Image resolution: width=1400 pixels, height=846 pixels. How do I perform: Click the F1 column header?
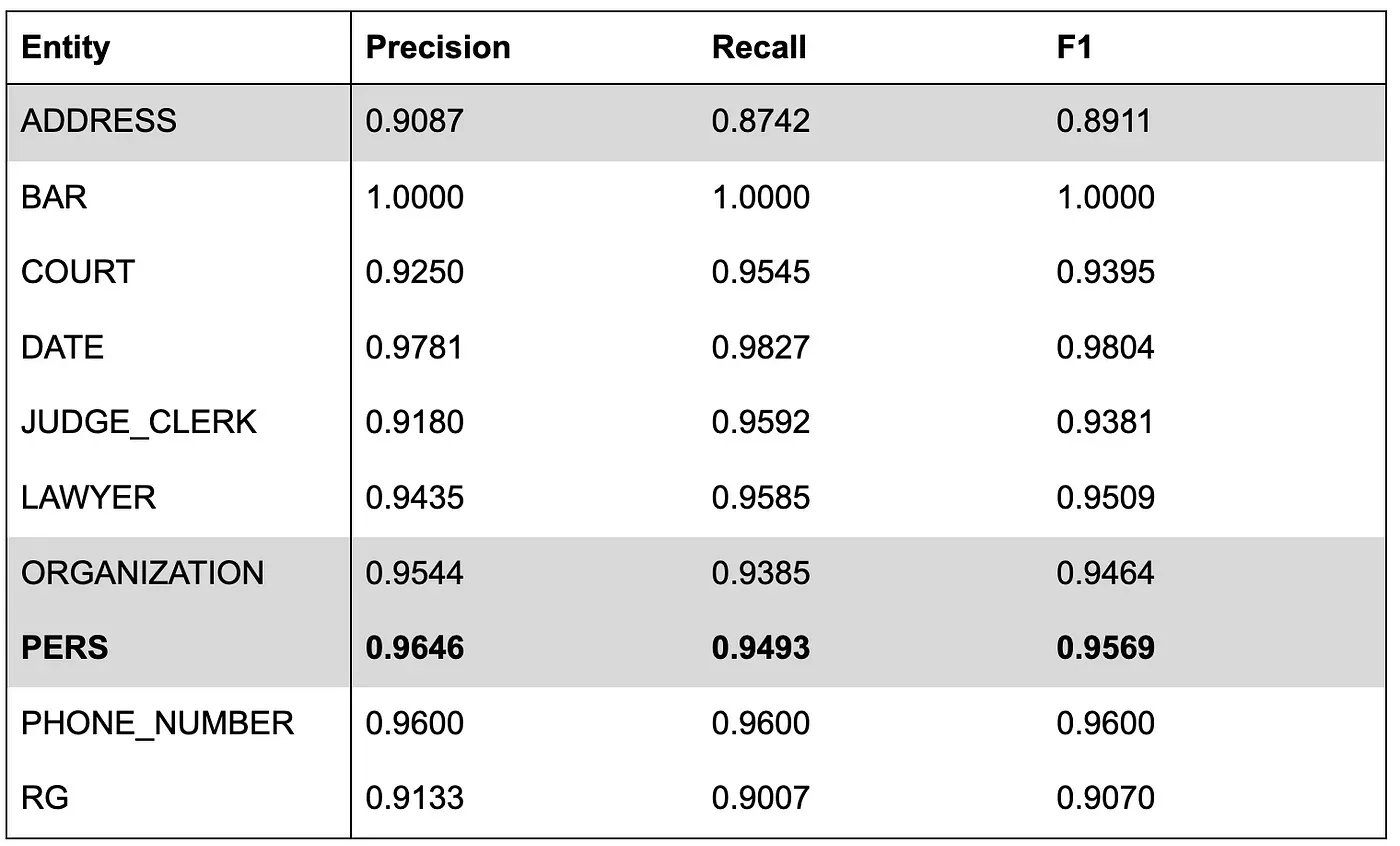1074,48
